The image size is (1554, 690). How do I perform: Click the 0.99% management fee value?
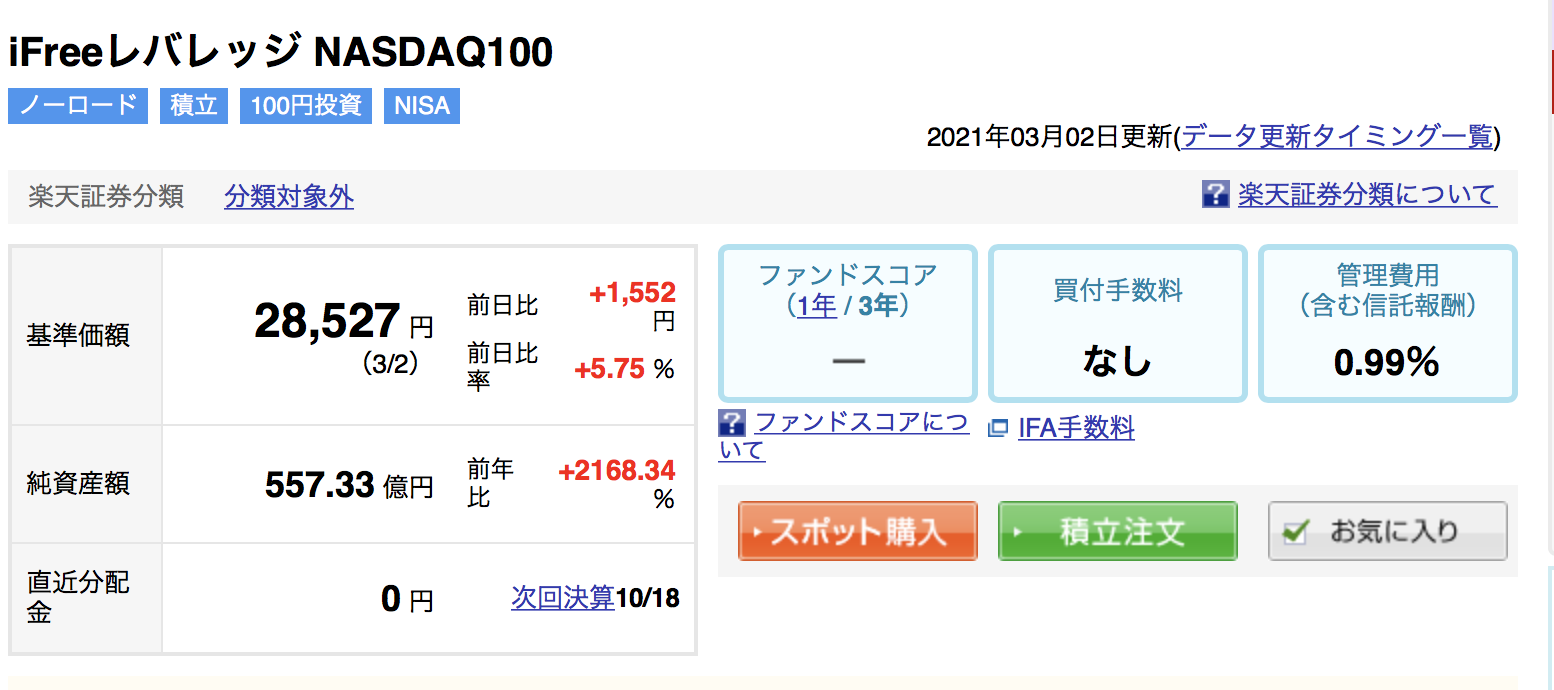pos(1387,362)
